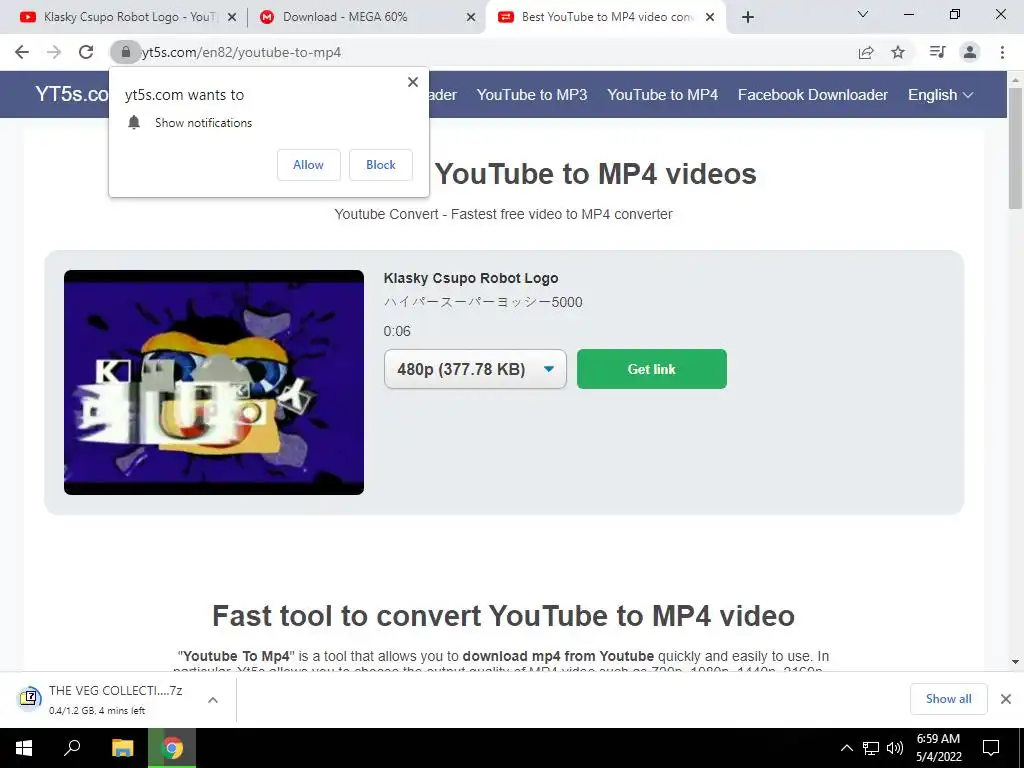The image size is (1024, 768).
Task: Click the forward navigation arrow
Action: (54, 52)
